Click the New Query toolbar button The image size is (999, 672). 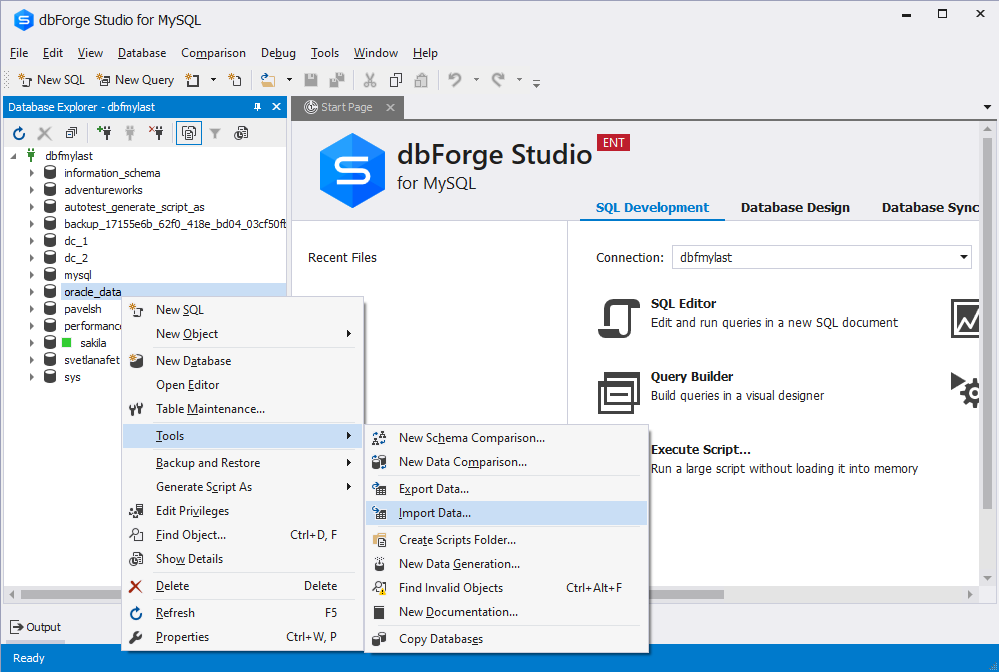click(135, 80)
